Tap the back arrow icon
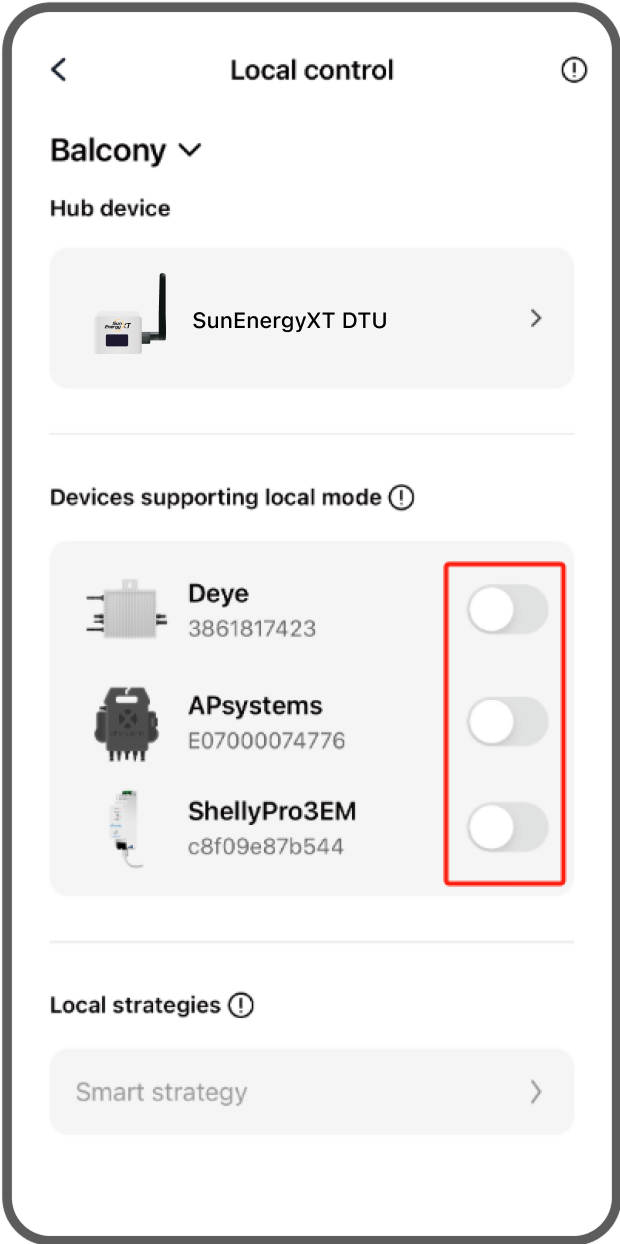Screen dimensions: 620x1244 [x=59, y=70]
